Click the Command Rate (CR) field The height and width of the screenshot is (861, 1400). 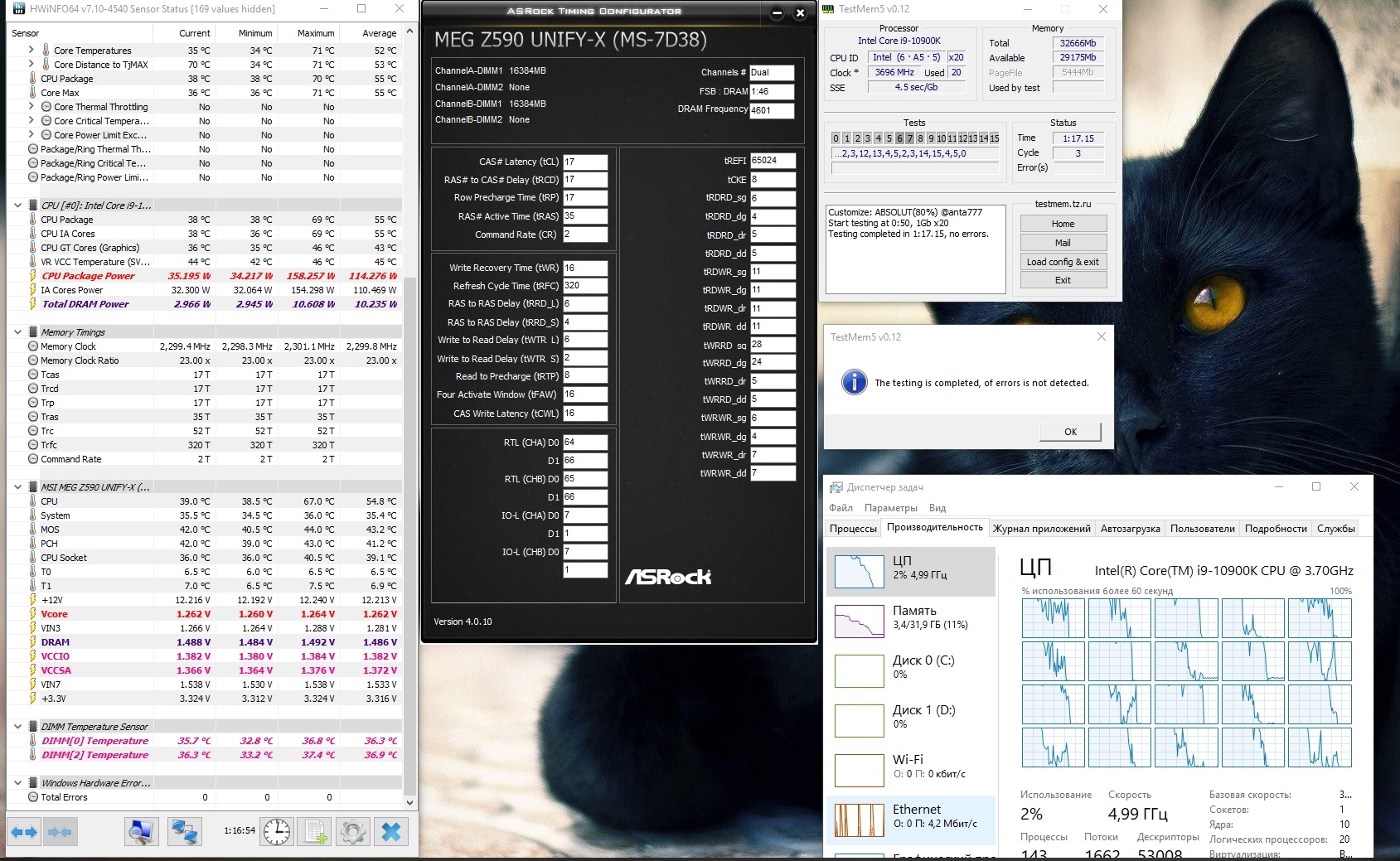click(585, 235)
